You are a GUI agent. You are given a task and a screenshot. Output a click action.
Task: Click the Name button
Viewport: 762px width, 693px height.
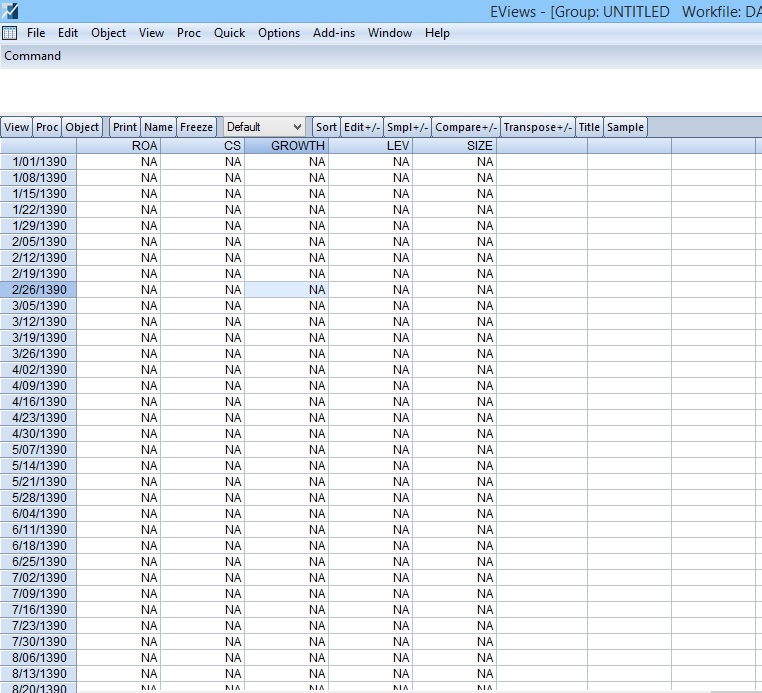(158, 127)
